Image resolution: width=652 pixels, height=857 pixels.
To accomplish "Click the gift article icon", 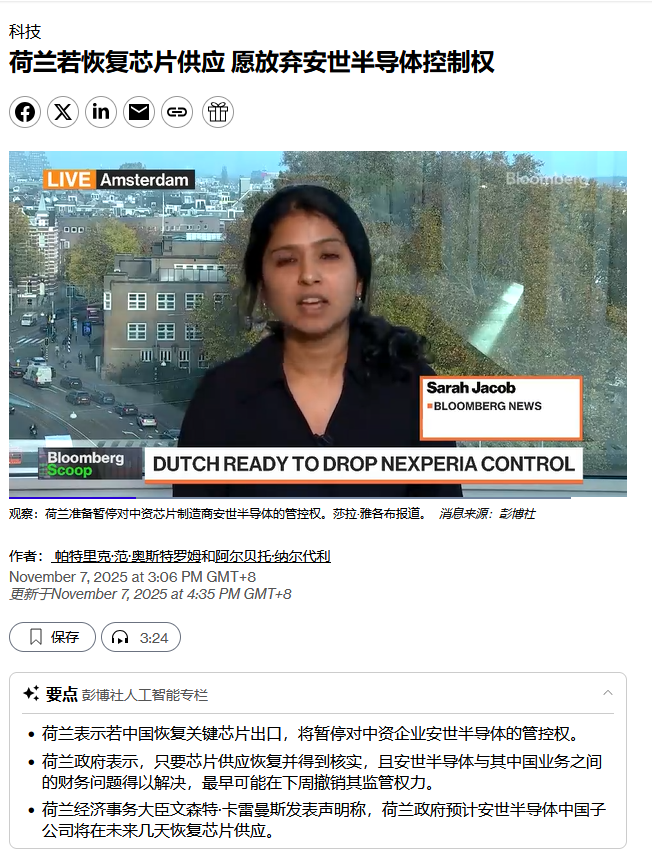I will tap(218, 112).
